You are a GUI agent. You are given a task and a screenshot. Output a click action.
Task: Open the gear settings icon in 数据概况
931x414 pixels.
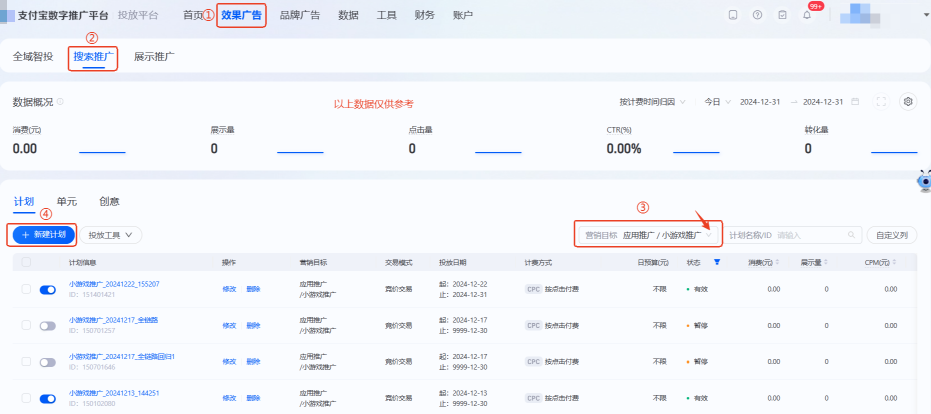(908, 102)
